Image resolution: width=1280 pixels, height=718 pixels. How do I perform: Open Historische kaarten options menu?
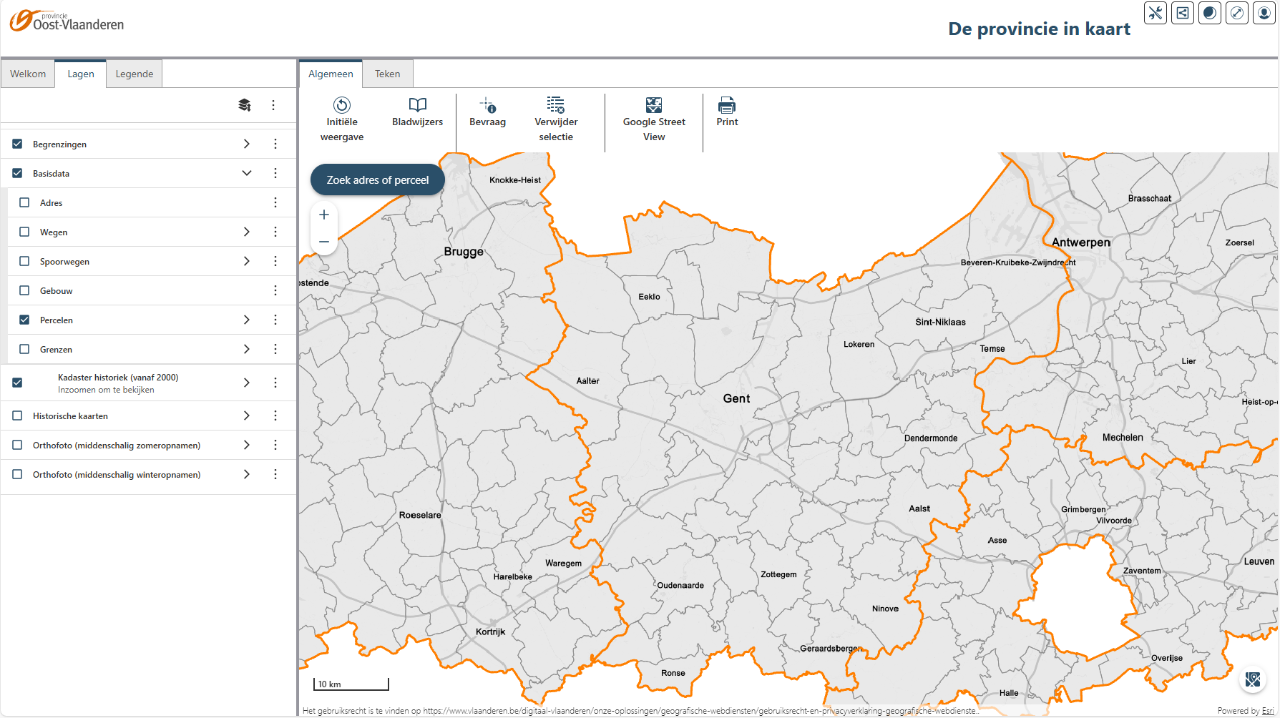(x=275, y=416)
